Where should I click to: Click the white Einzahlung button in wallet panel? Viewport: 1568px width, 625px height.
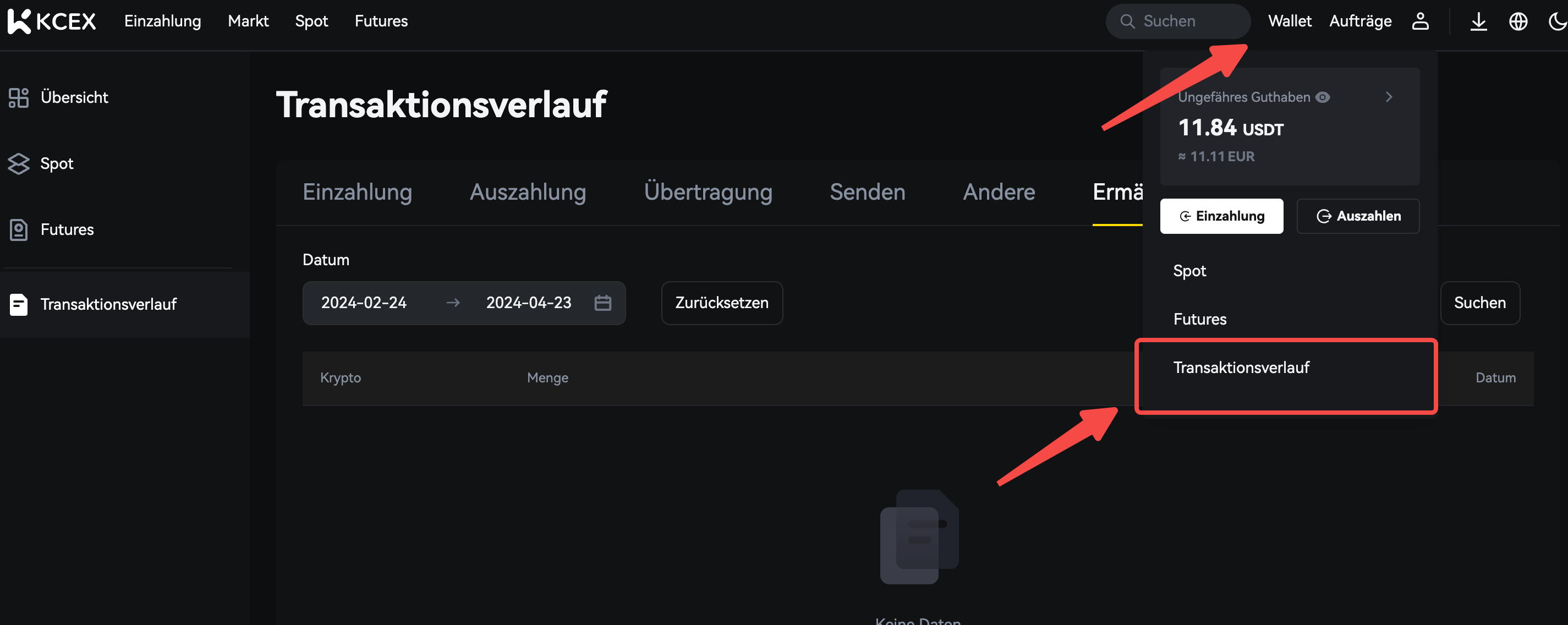(x=1221, y=216)
